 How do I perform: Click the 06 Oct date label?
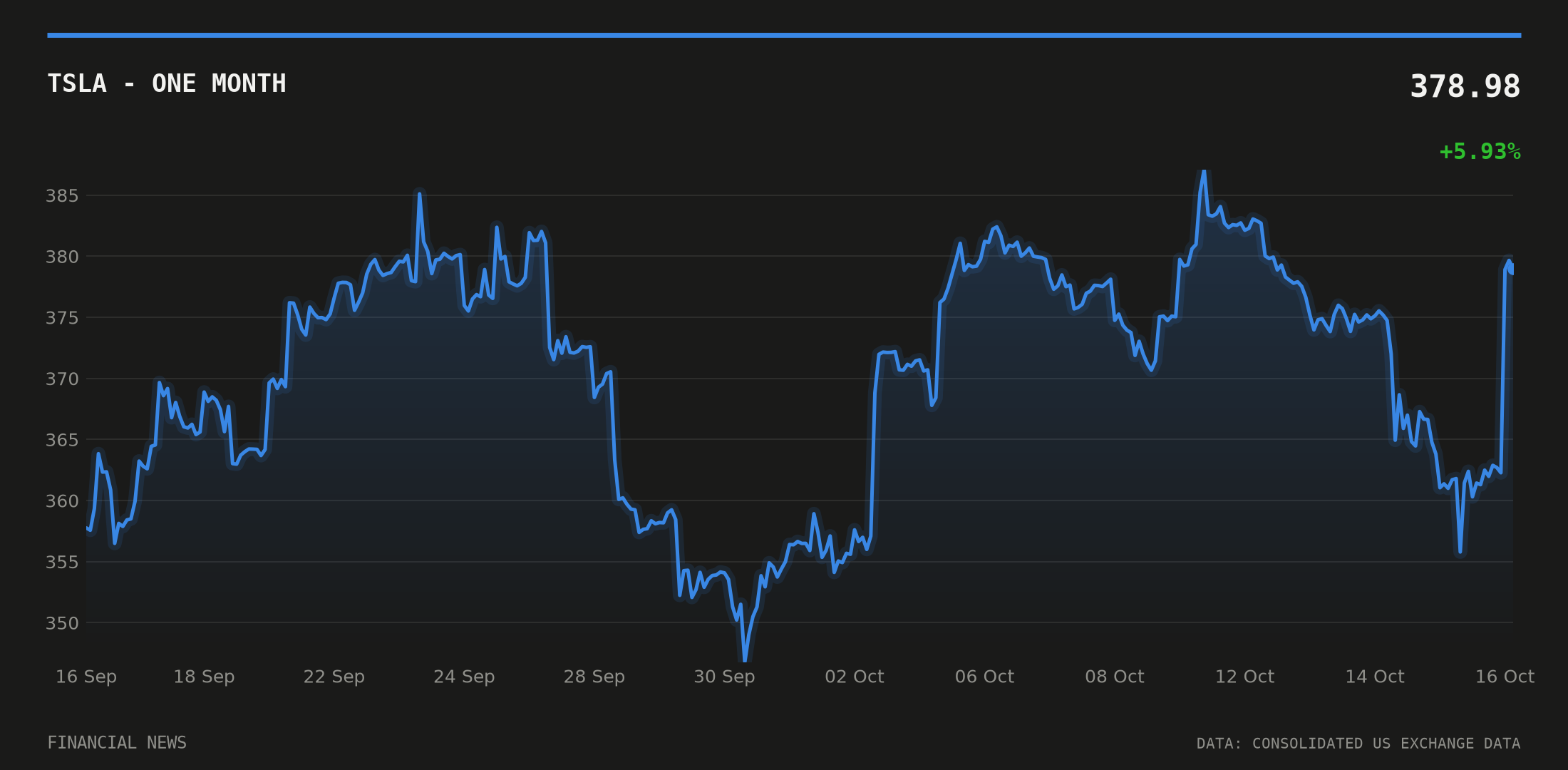[984, 677]
